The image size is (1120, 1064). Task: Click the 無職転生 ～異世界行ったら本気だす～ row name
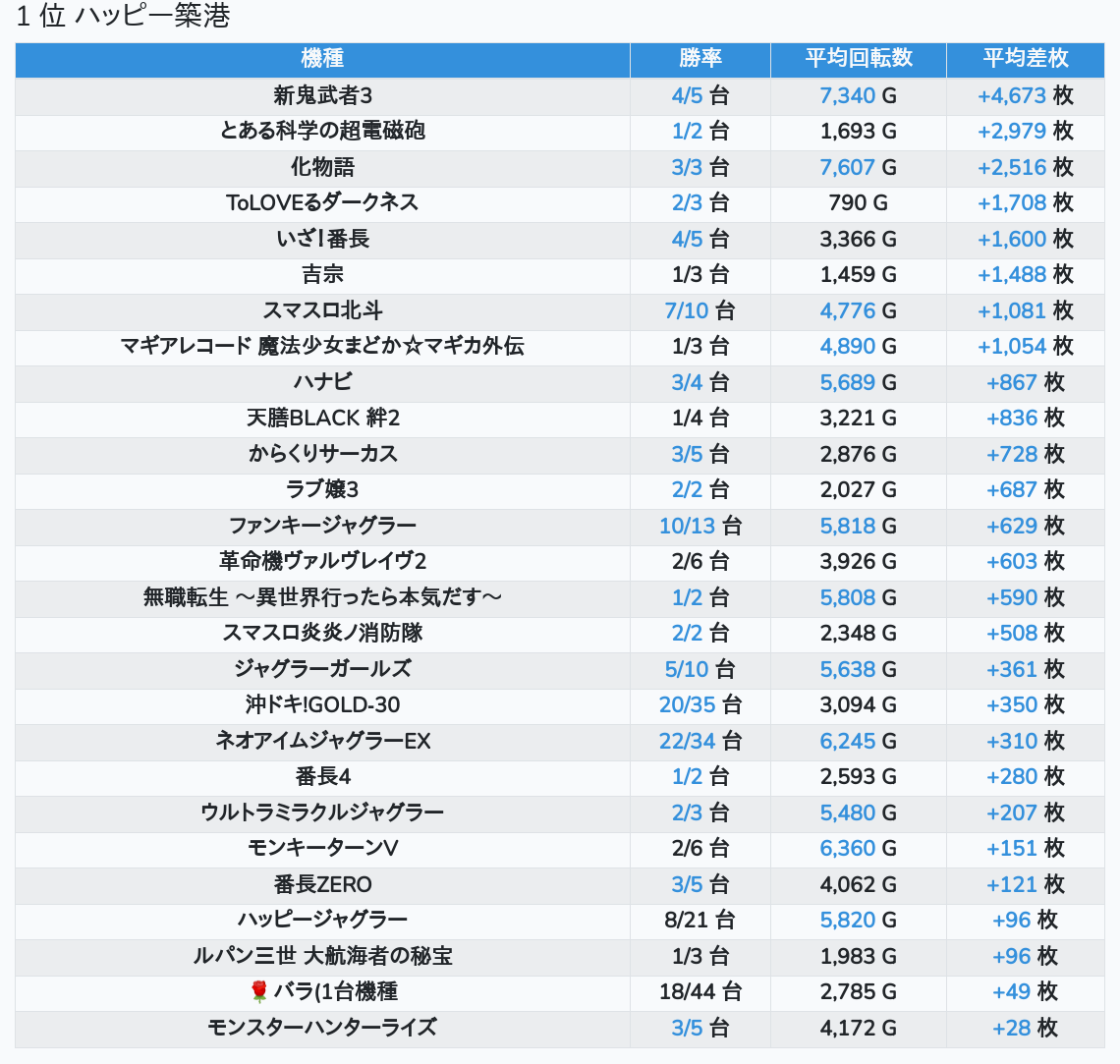[x=322, y=597]
